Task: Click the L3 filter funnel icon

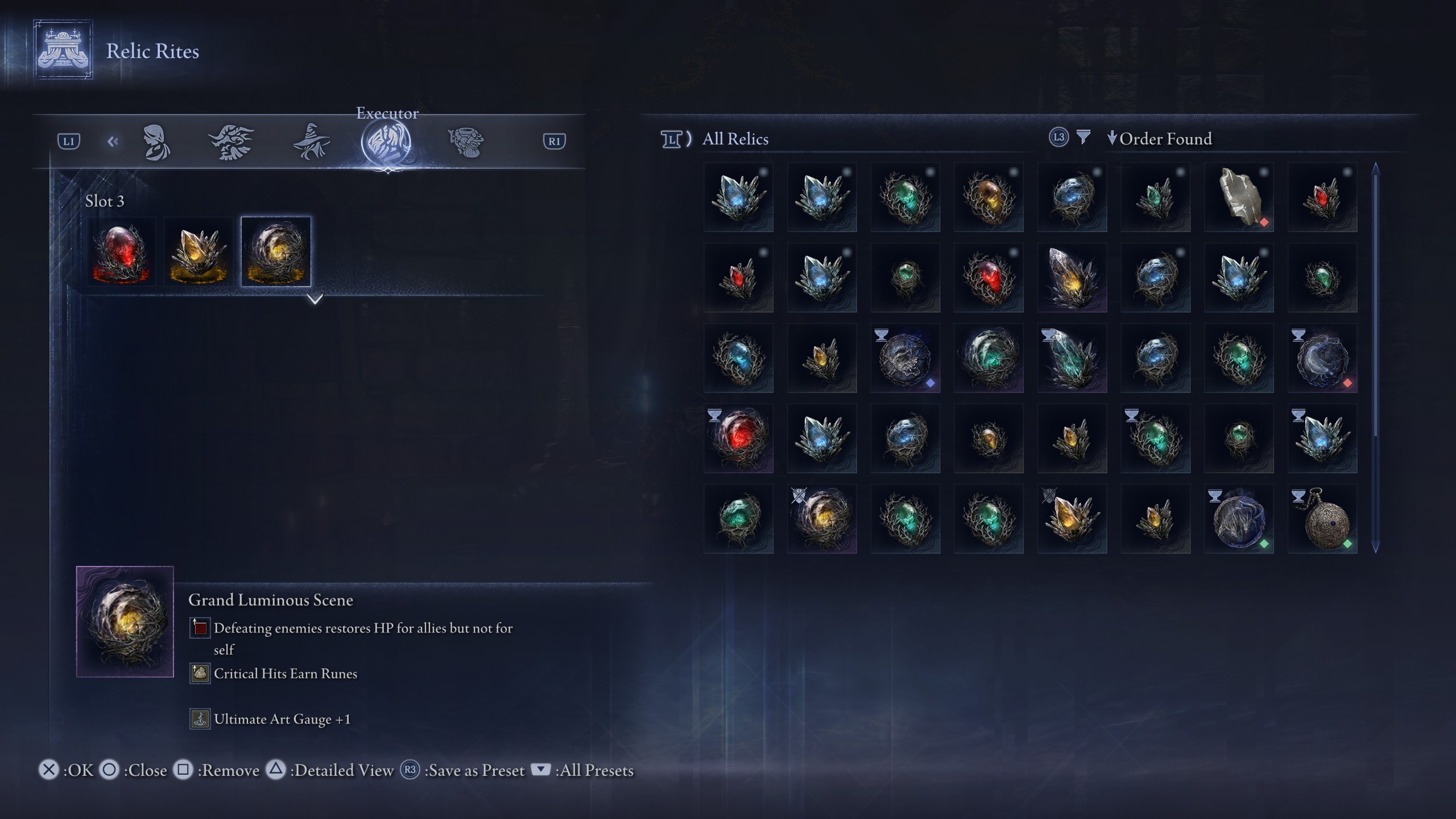Action: [x=1083, y=137]
